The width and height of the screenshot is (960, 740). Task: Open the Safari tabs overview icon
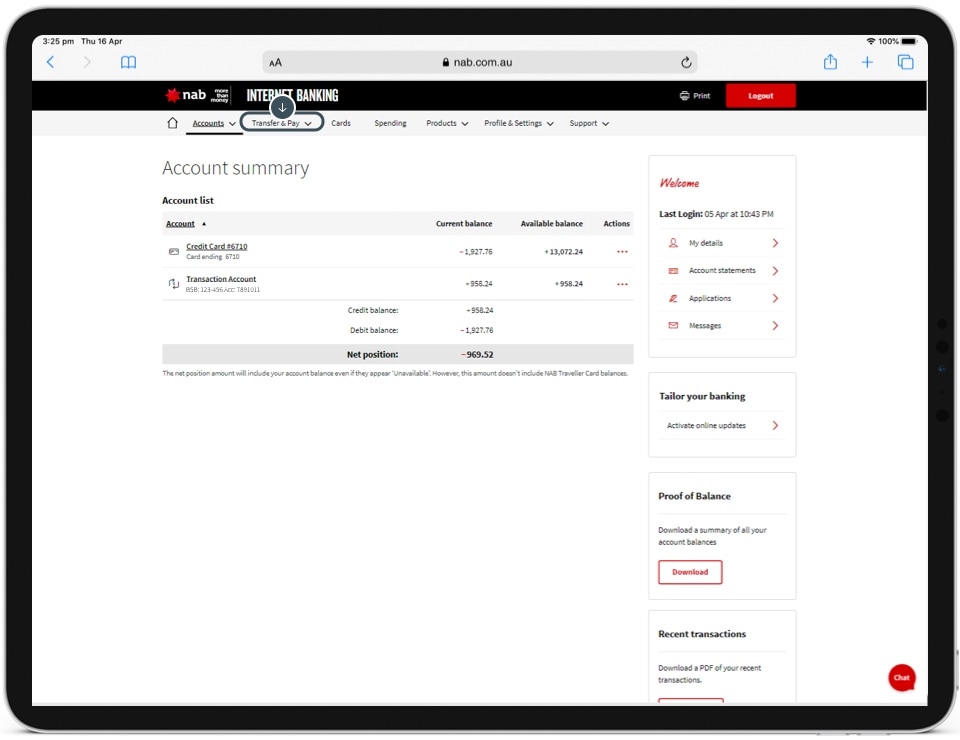[905, 62]
